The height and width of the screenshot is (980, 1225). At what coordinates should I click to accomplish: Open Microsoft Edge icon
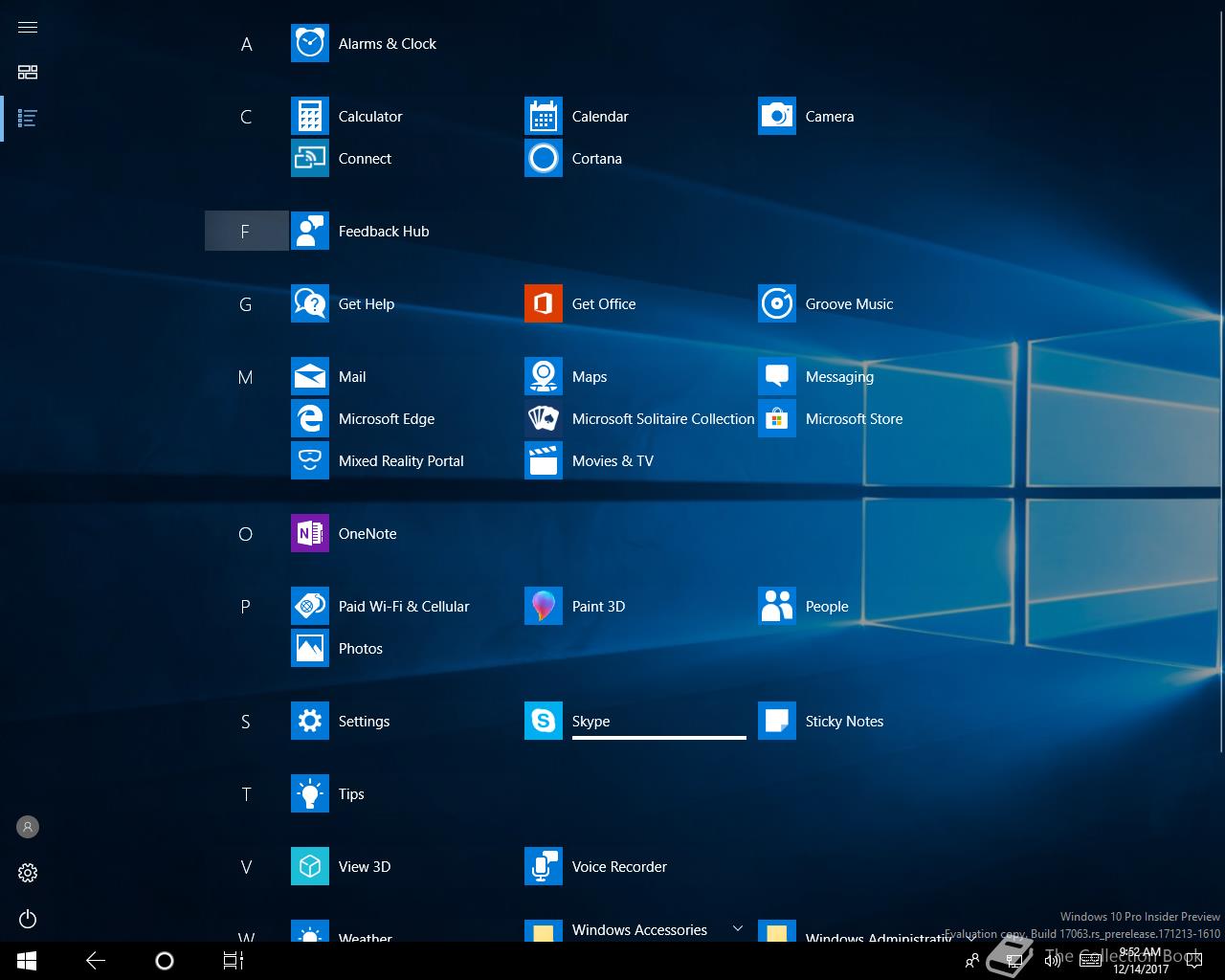pos(310,419)
